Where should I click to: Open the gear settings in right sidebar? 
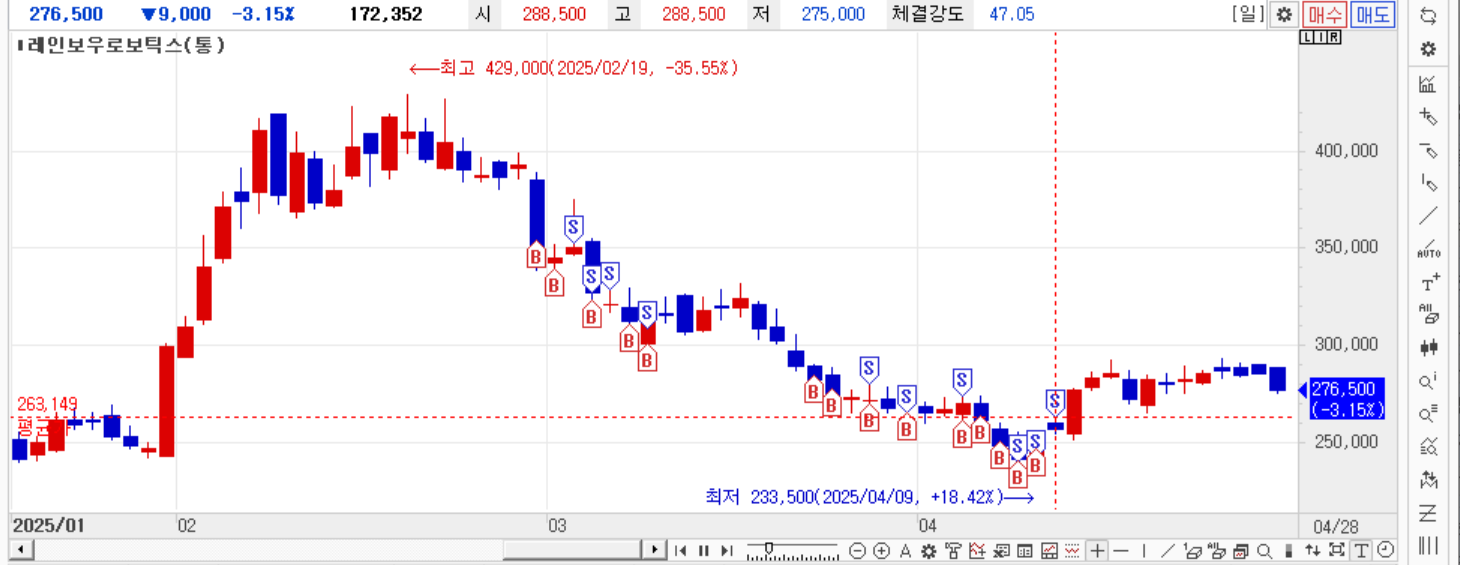tap(1429, 49)
